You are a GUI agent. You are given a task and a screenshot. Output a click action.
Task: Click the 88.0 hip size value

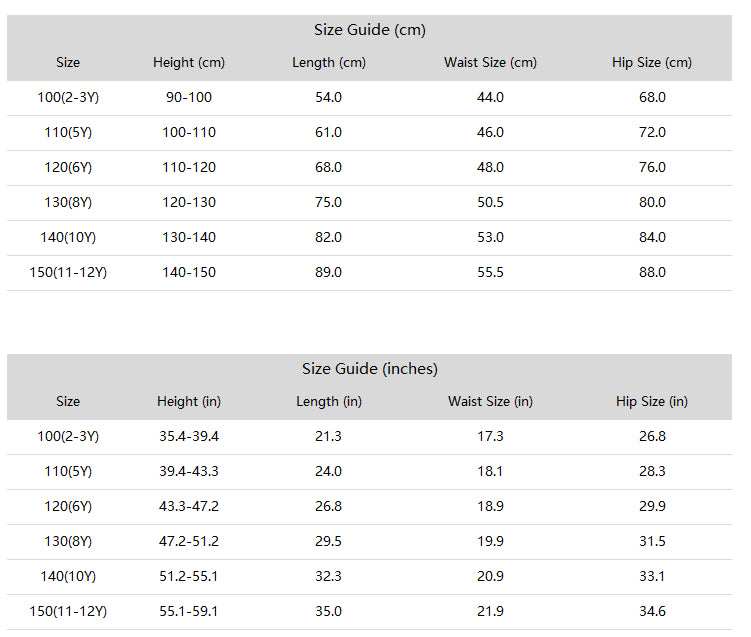[652, 273]
